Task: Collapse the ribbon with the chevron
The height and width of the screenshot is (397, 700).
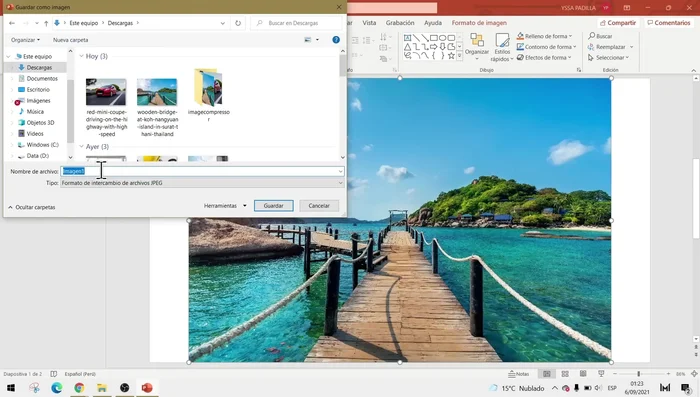Action: pos(693,71)
